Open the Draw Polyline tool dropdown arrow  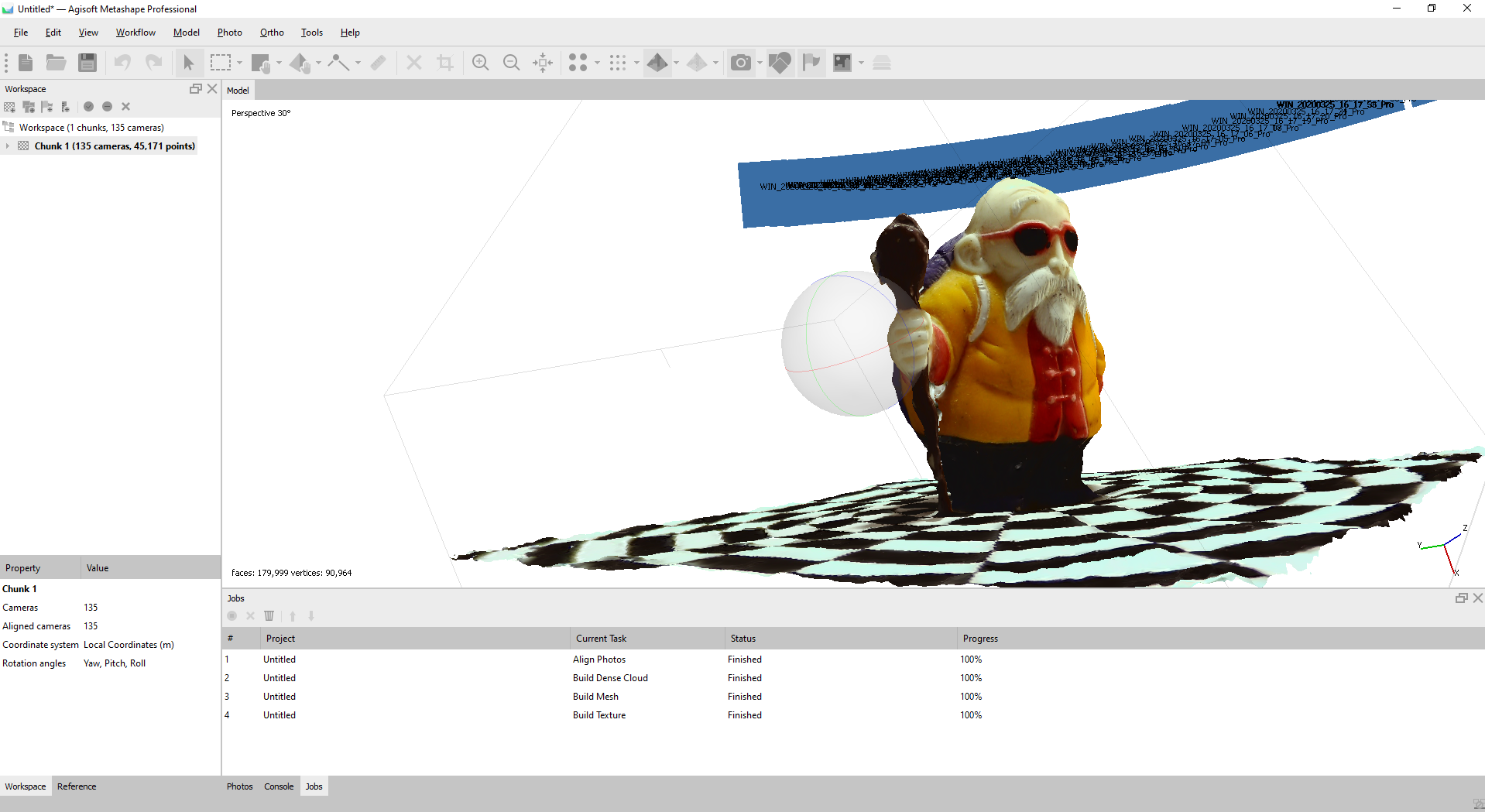point(358,63)
